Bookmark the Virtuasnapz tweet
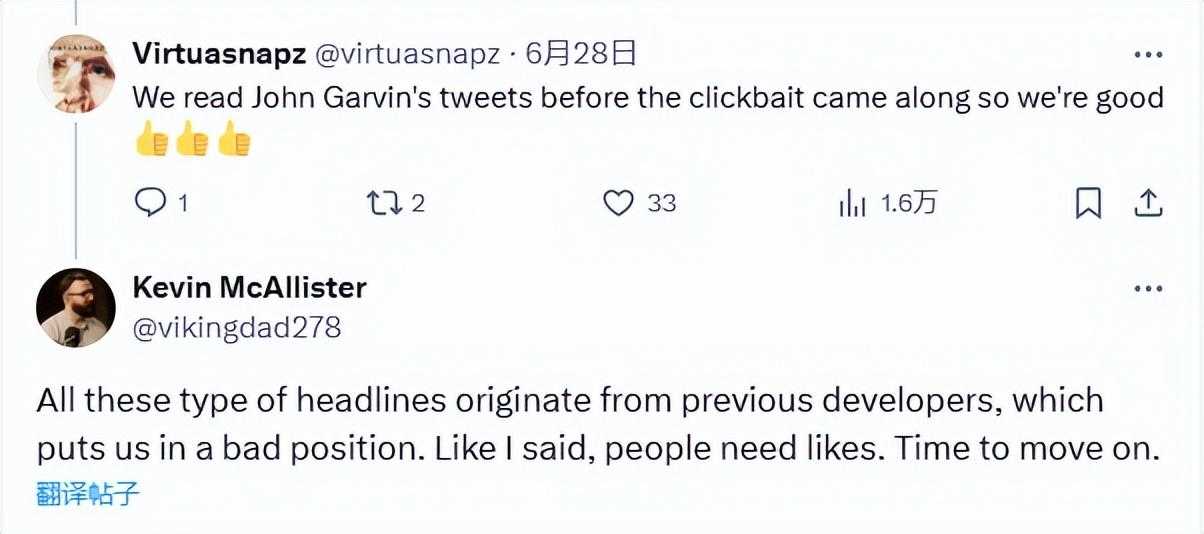This screenshot has width=1204, height=534. [1088, 204]
